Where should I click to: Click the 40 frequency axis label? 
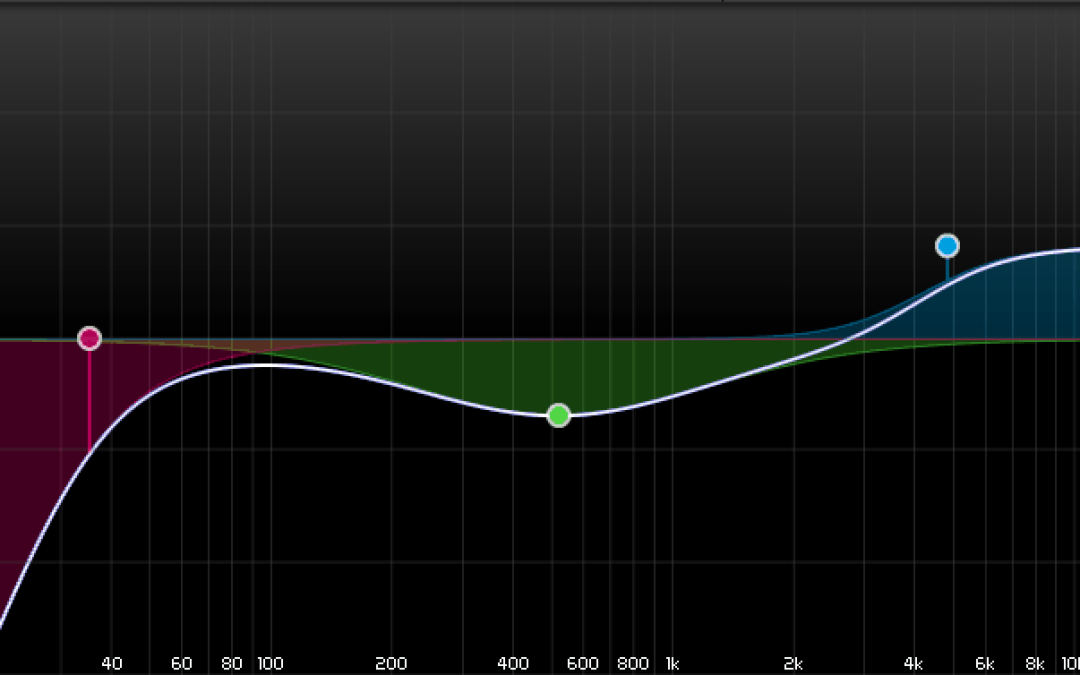pyautogui.click(x=112, y=664)
